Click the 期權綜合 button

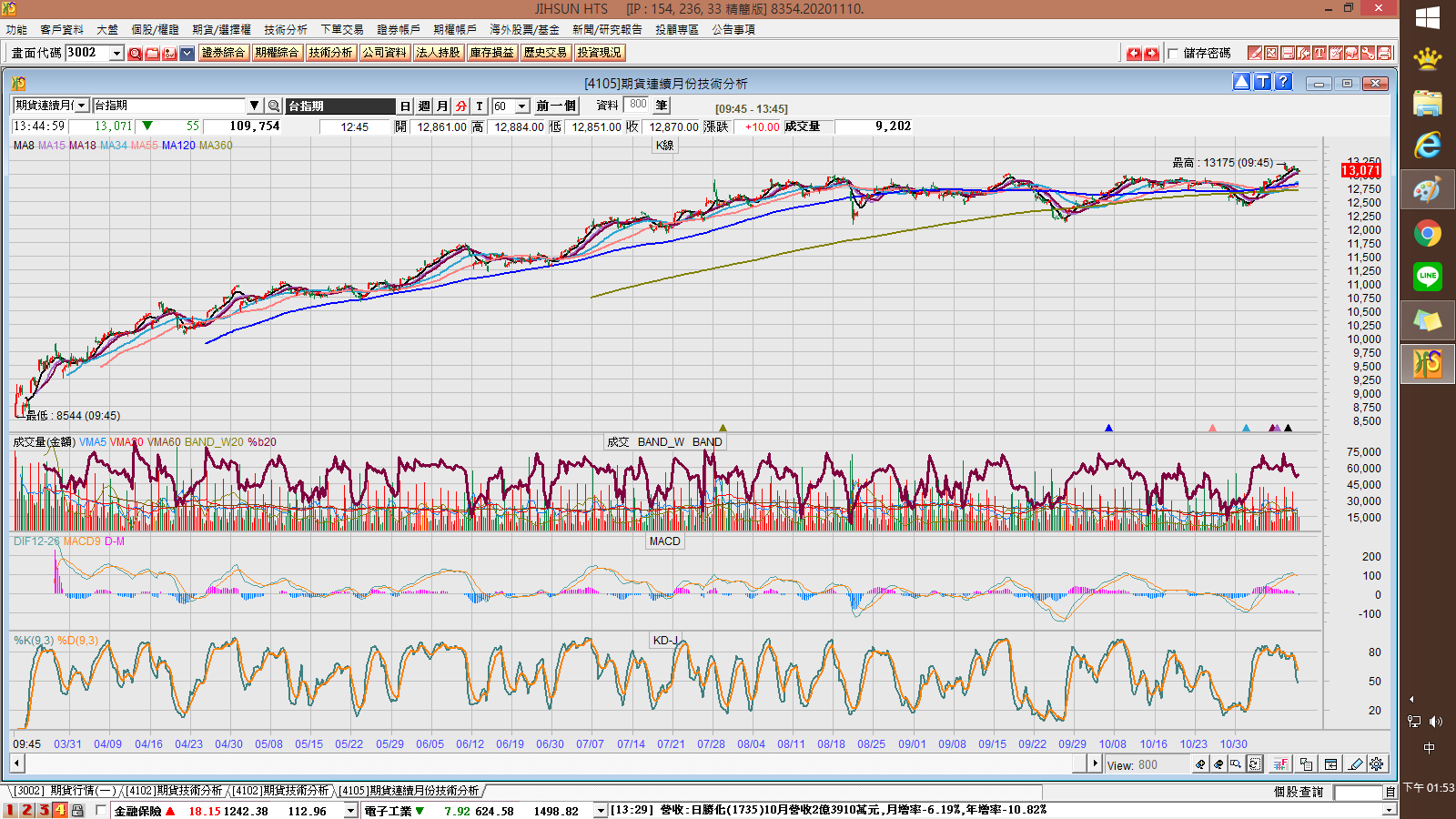[277, 53]
